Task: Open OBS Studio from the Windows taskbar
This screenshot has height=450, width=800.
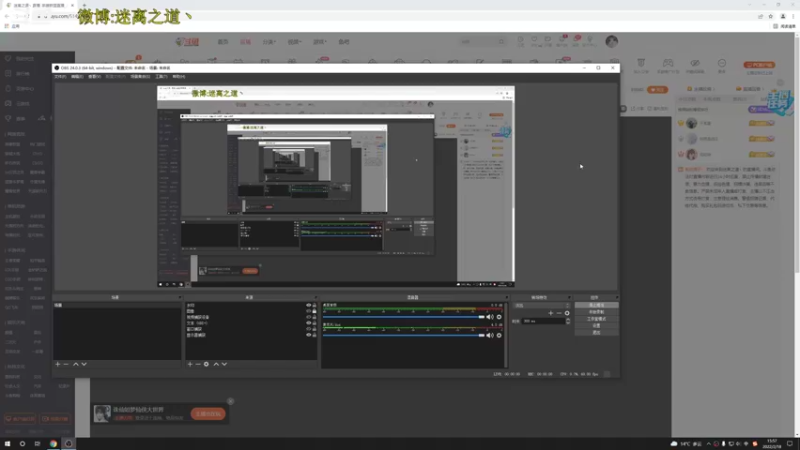Action: pyautogui.click(x=68, y=443)
